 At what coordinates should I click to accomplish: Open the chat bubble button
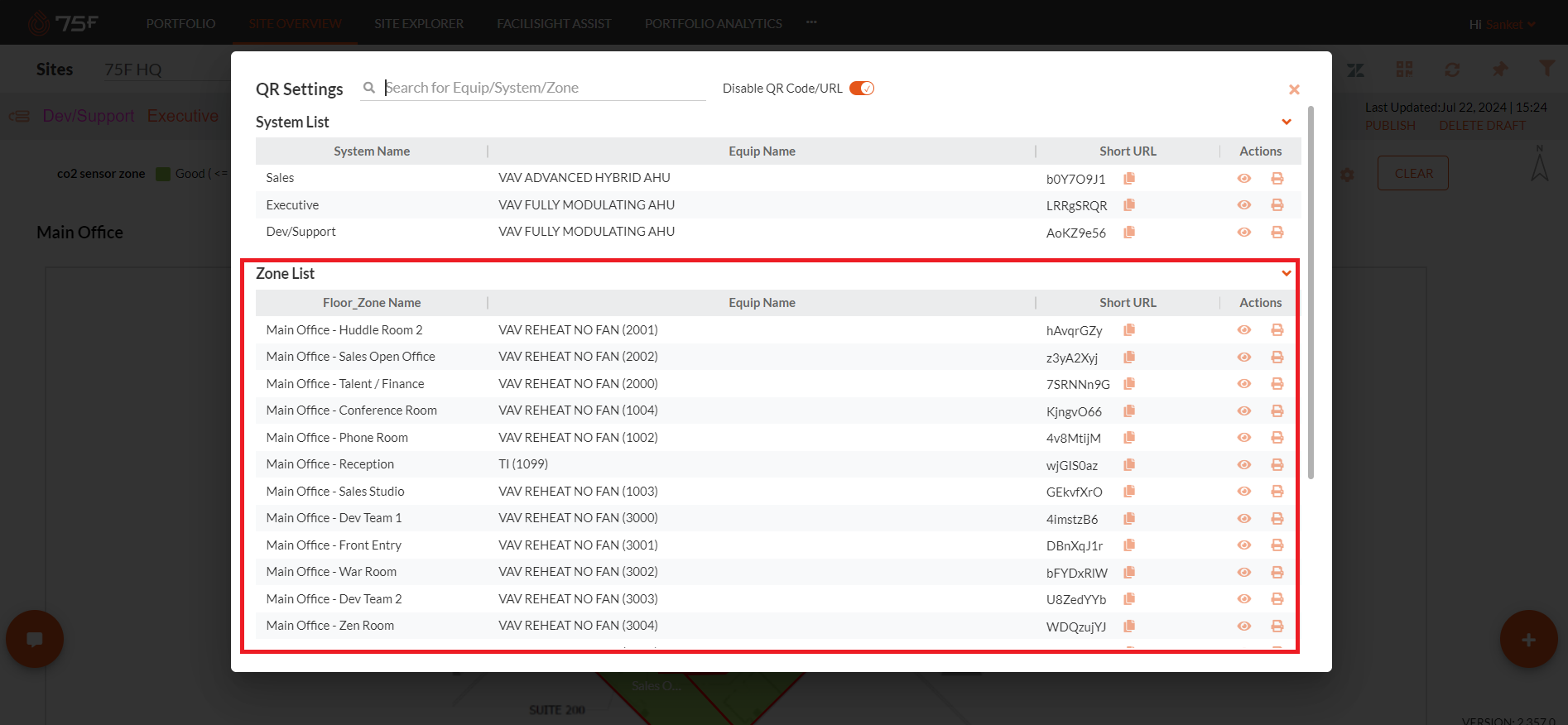tap(35, 639)
